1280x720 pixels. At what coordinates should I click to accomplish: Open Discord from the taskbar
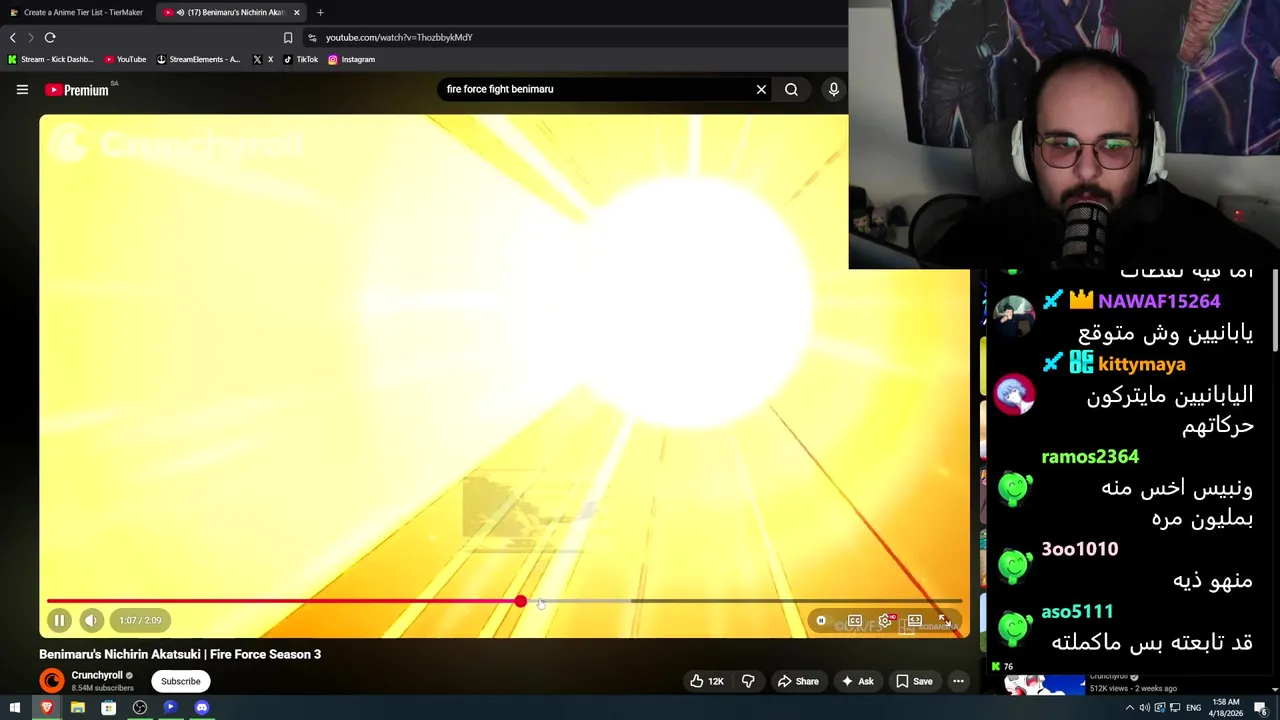click(x=201, y=707)
